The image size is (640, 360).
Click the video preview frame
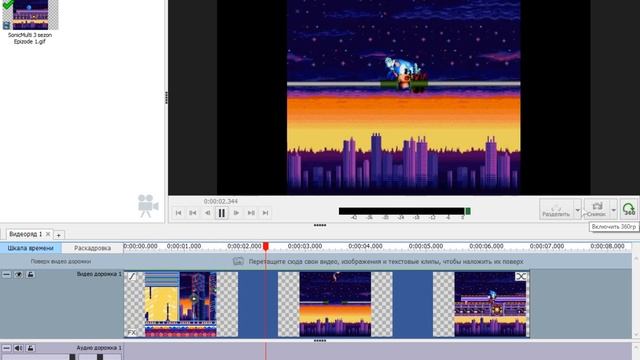point(404,97)
